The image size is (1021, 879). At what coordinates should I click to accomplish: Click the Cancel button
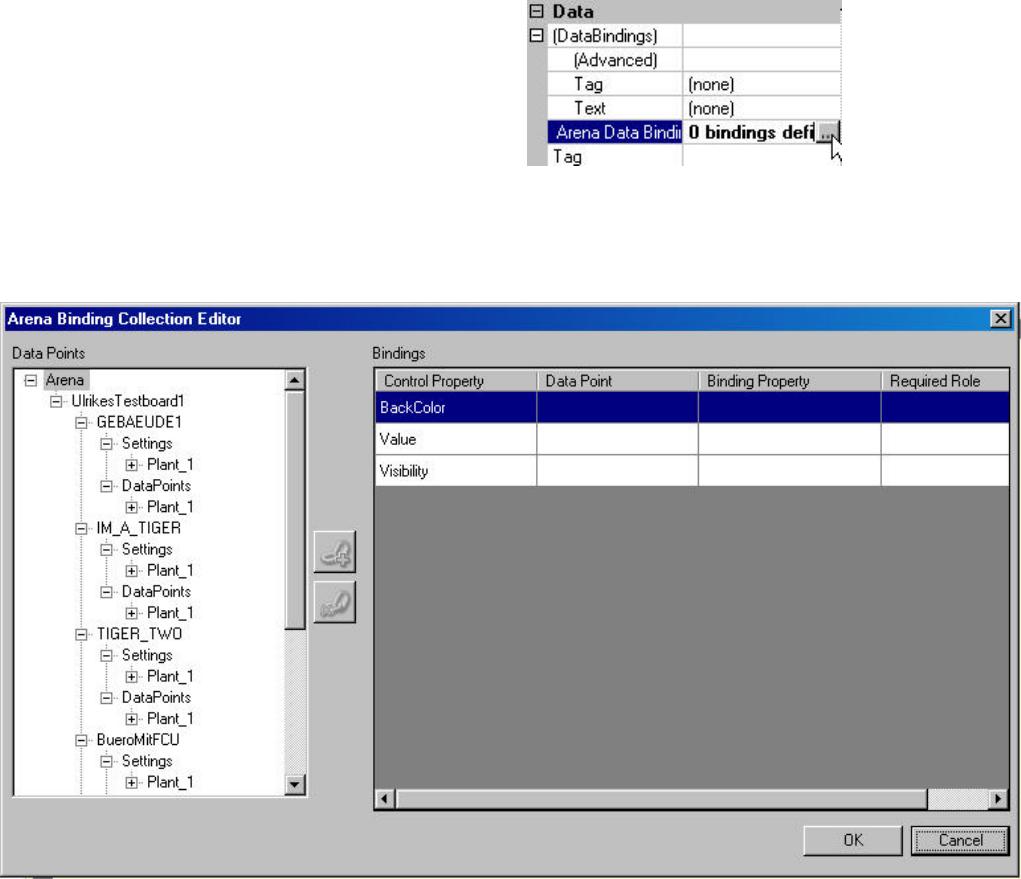click(x=959, y=841)
